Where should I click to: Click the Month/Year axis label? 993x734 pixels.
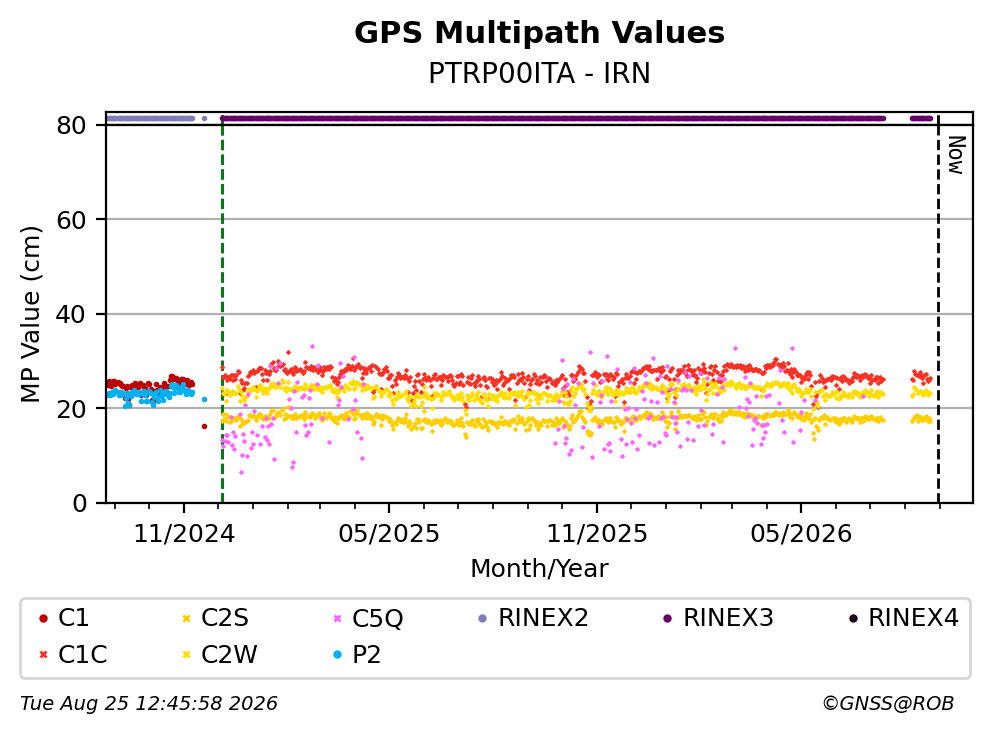pyautogui.click(x=539, y=569)
